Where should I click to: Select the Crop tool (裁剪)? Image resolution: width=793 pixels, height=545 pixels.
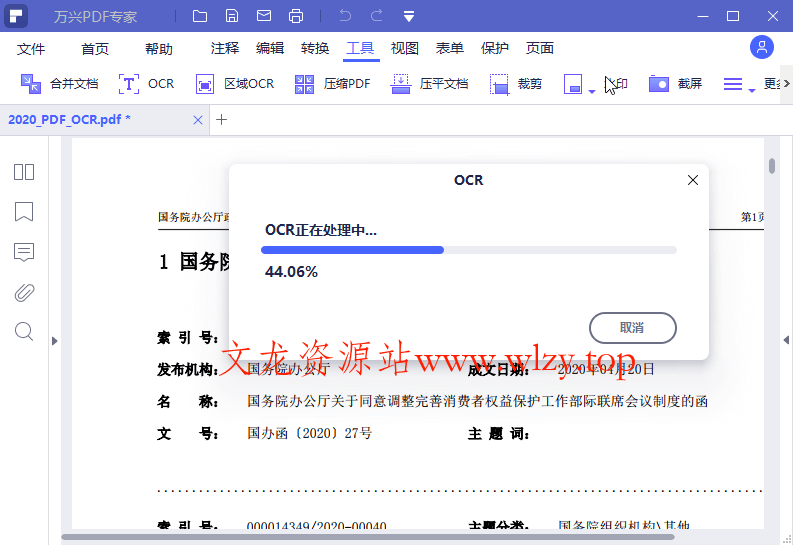point(516,84)
